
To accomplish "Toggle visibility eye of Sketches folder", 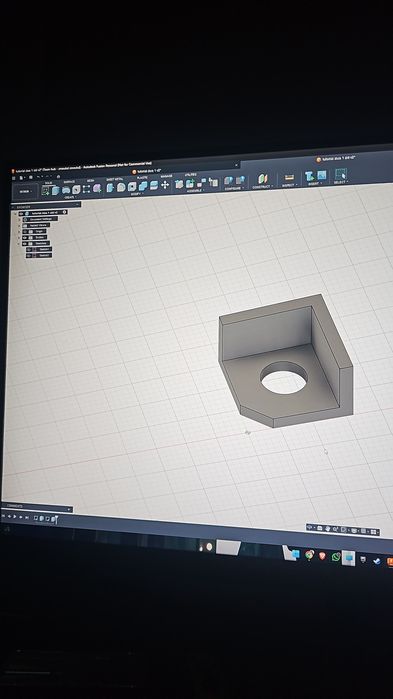I will [26, 243].
